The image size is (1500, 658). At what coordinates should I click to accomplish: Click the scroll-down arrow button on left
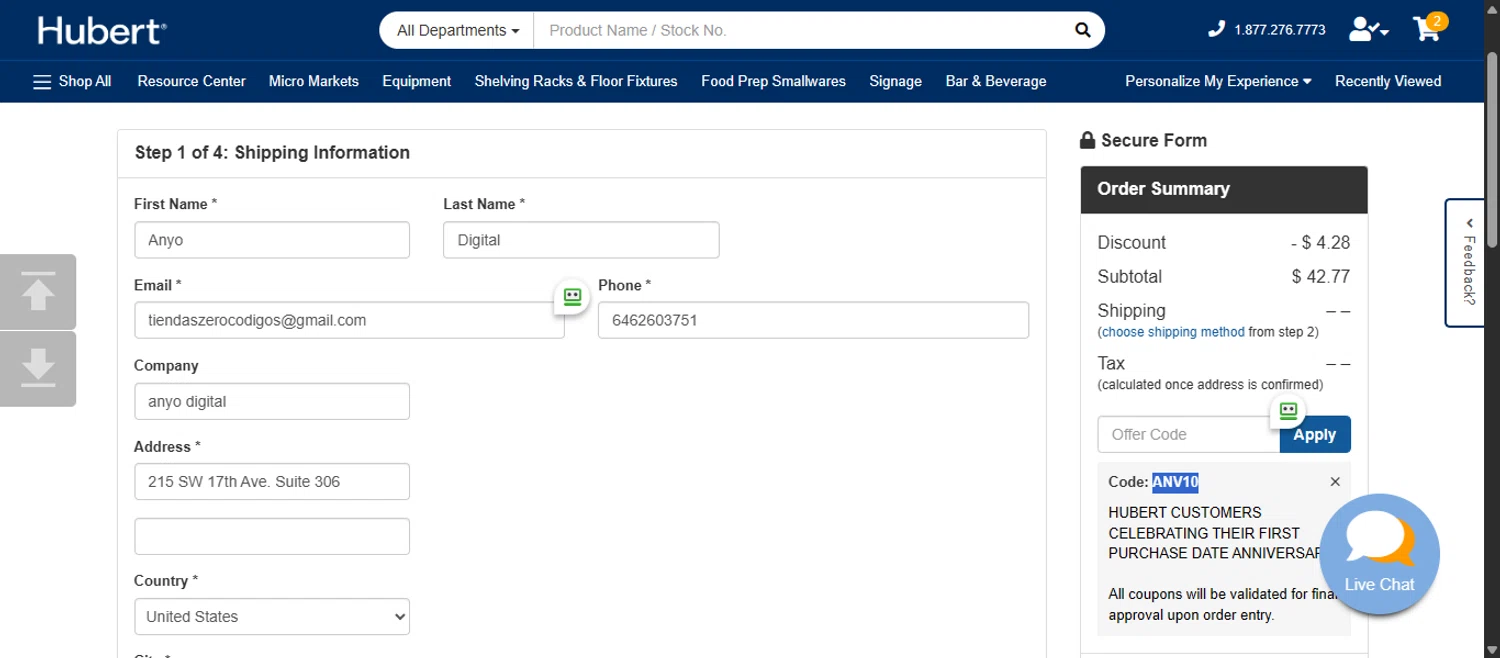point(38,369)
